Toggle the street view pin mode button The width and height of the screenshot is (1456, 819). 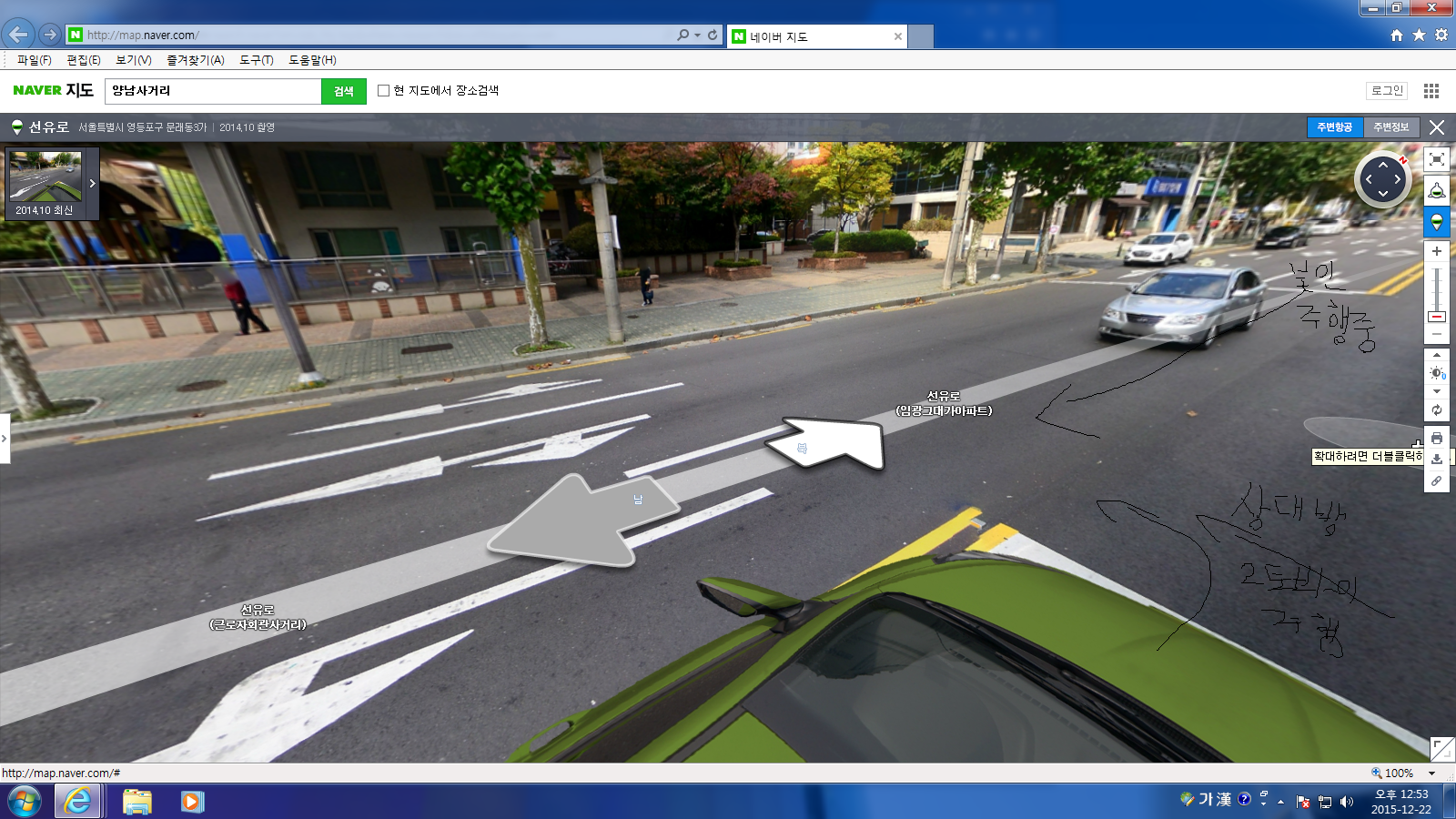1436,221
